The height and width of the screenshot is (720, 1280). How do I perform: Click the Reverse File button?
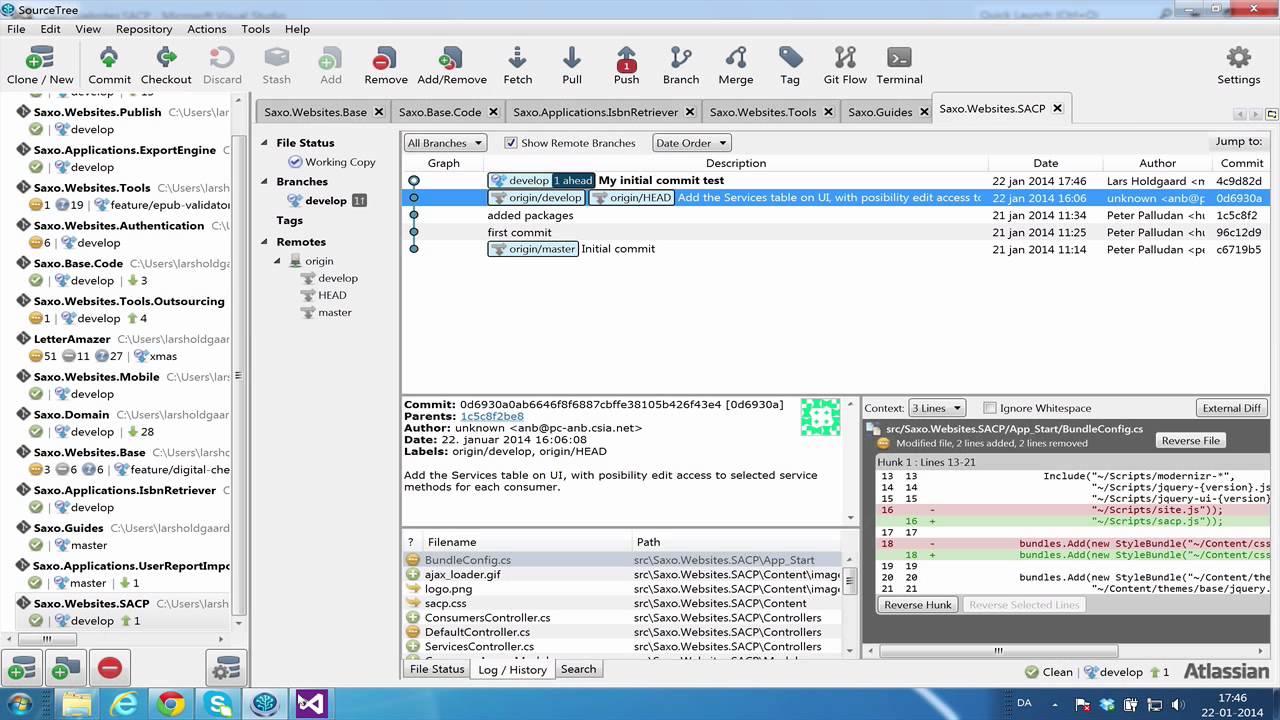tap(1190, 440)
